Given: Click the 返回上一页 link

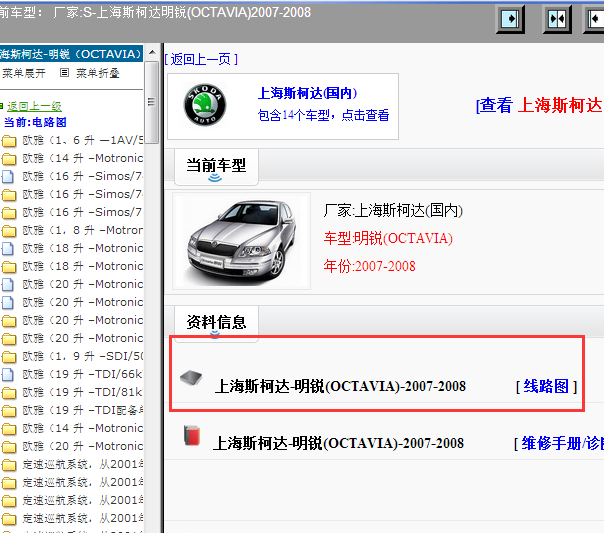Looking at the screenshot, I should [x=201, y=59].
